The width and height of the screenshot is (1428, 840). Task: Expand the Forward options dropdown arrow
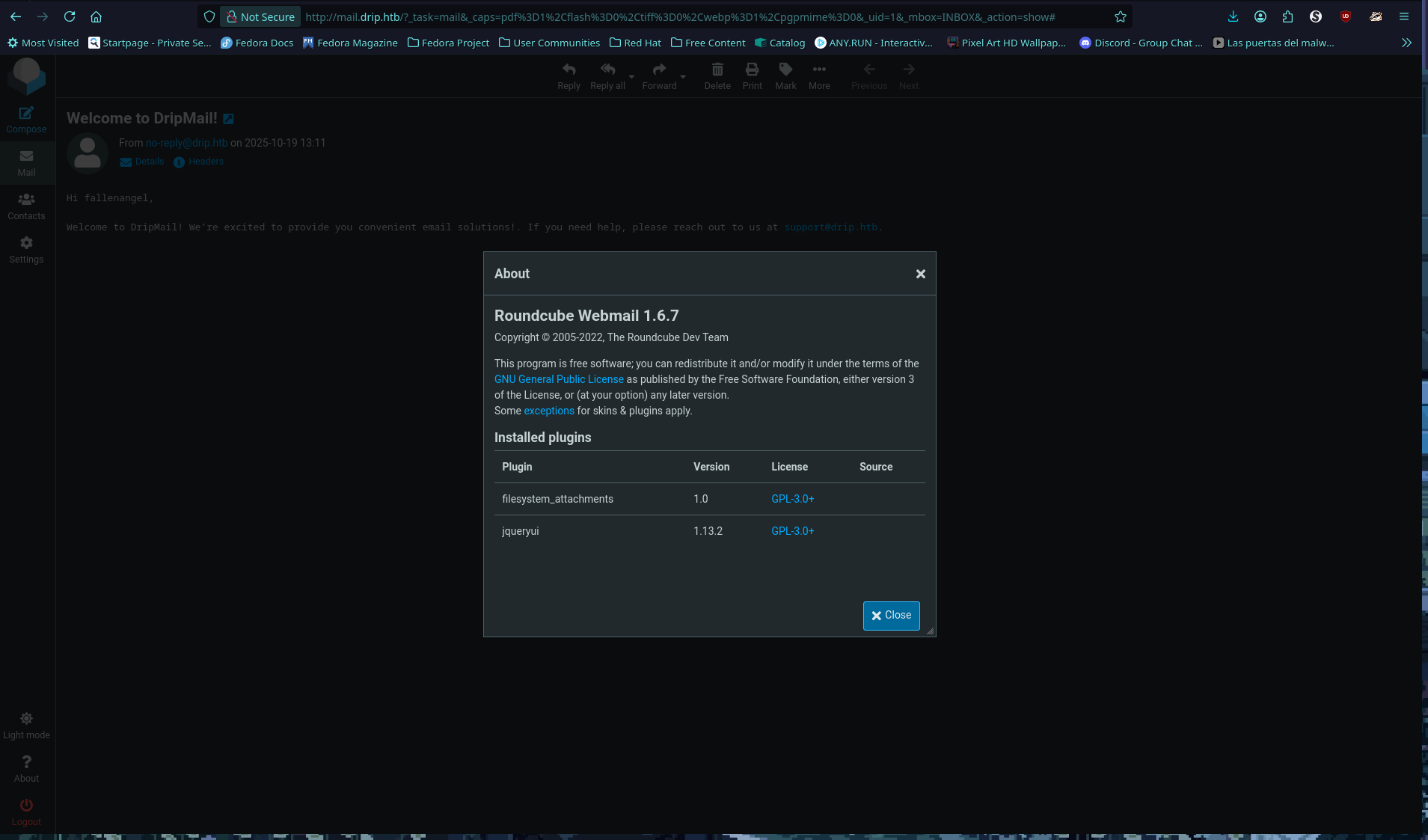(683, 76)
